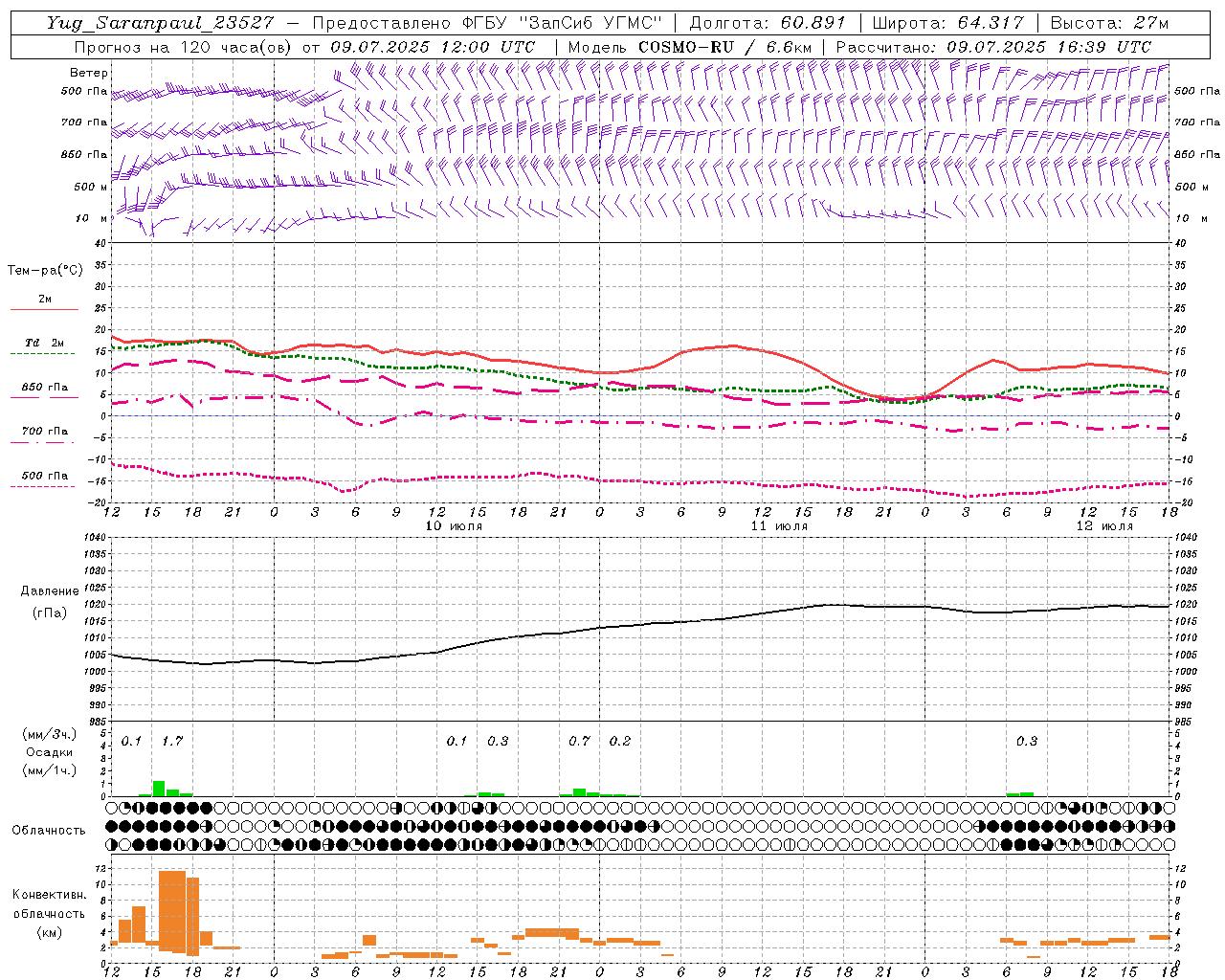Click the 11 июля date label
Viewport: 1225px width, 980px height.
pos(779,526)
